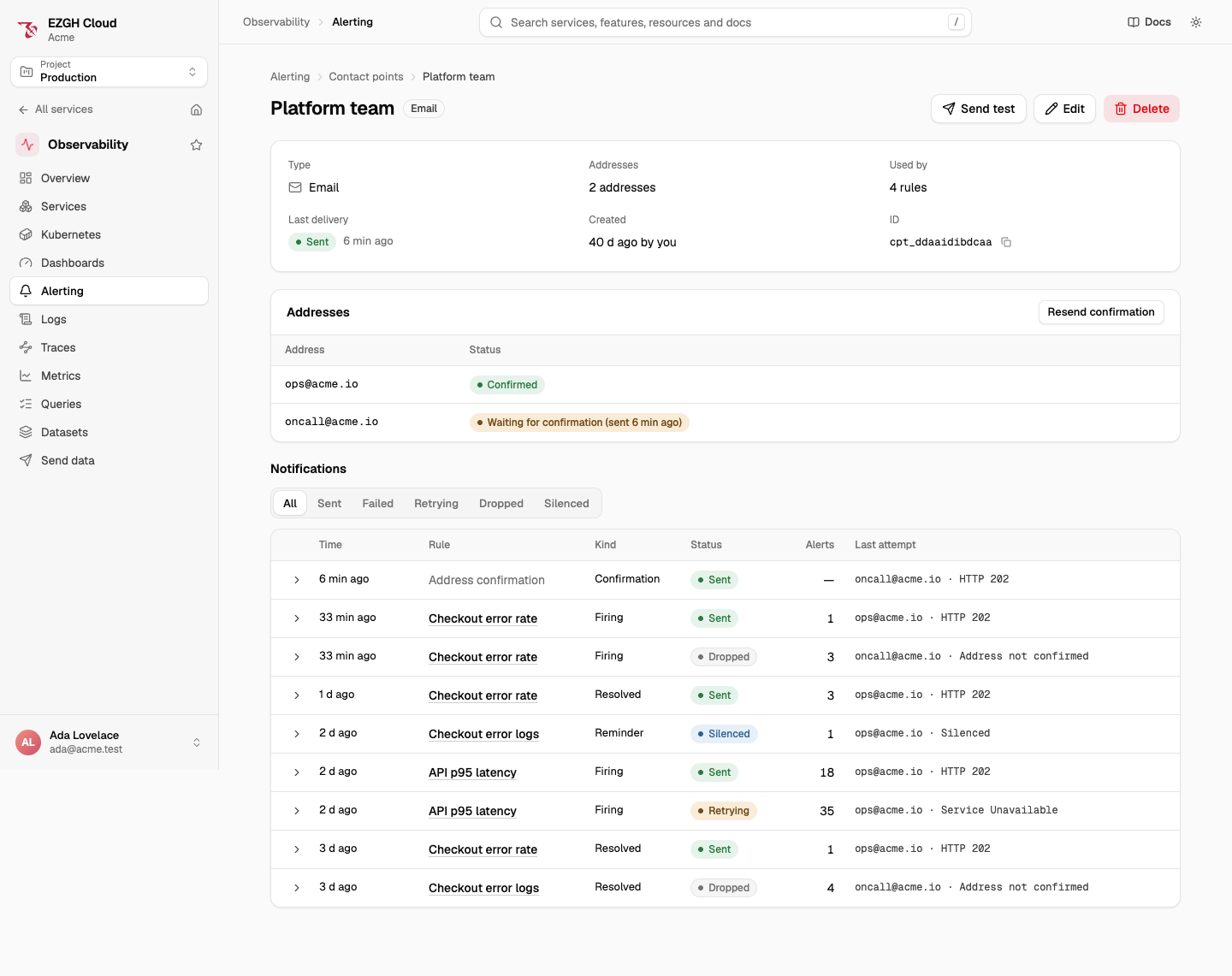Focus the search services input field

726,22
